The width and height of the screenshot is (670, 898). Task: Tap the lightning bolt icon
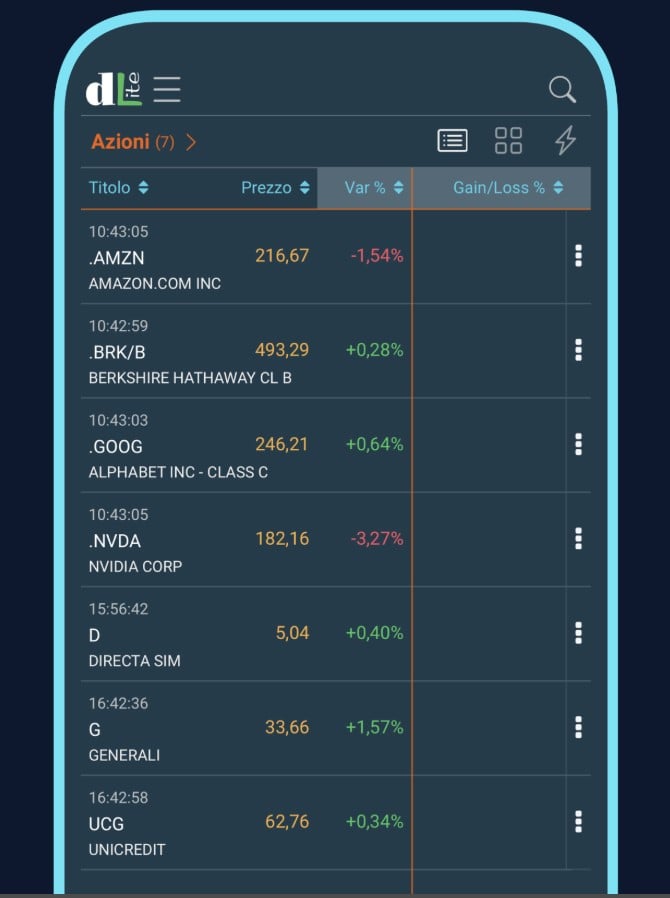click(x=565, y=141)
